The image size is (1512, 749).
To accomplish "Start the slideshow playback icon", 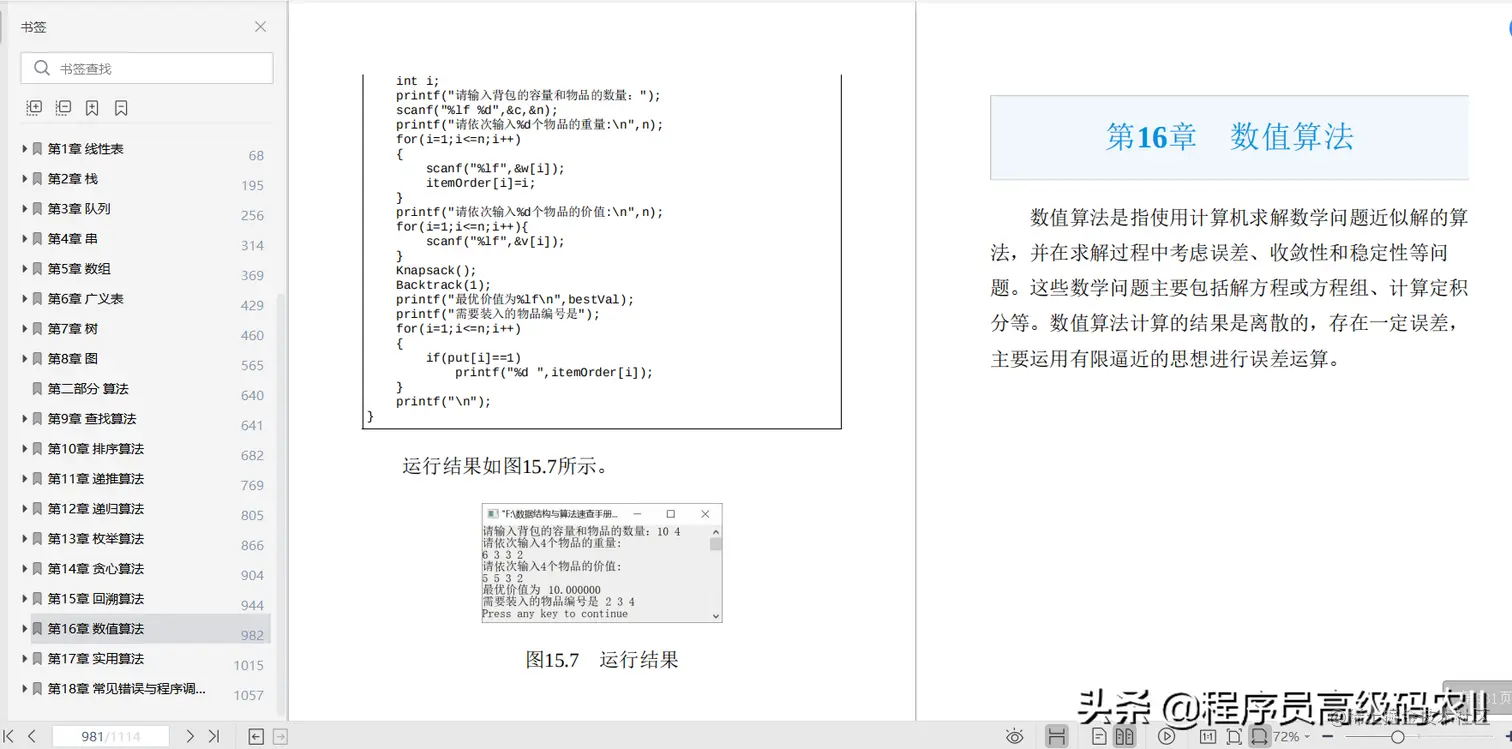I will click(x=1167, y=737).
